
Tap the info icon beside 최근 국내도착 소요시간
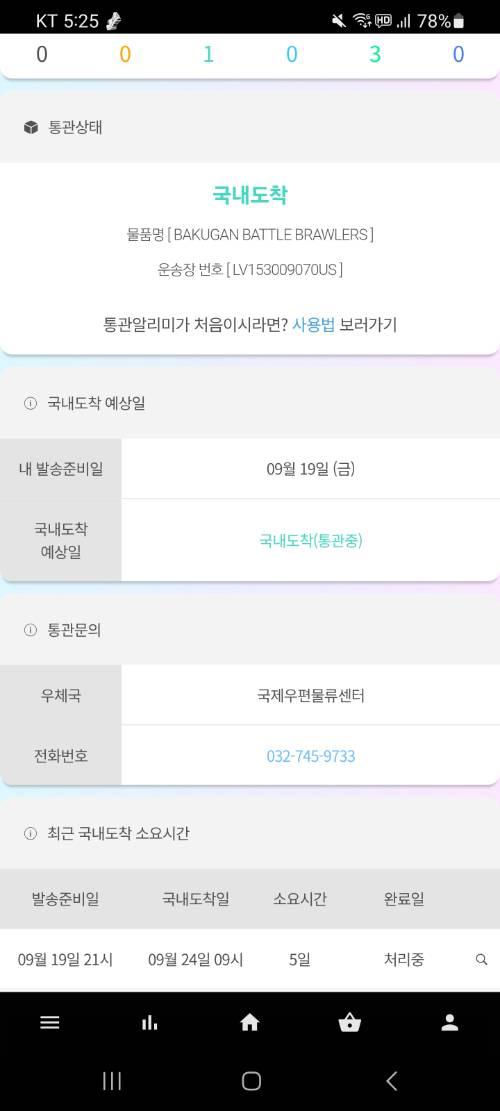point(30,834)
